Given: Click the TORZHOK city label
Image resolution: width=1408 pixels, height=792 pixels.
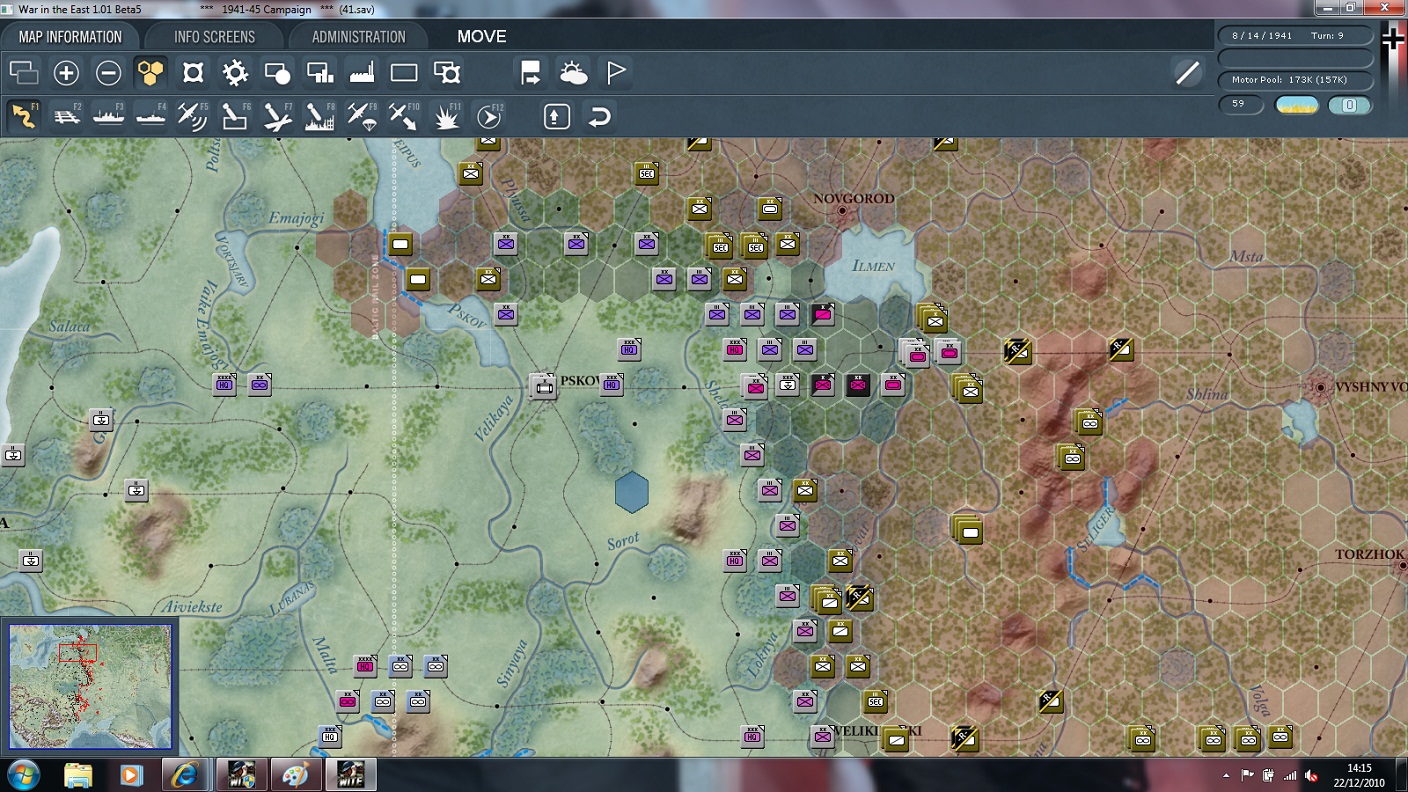Looking at the screenshot, I should (x=1370, y=554).
